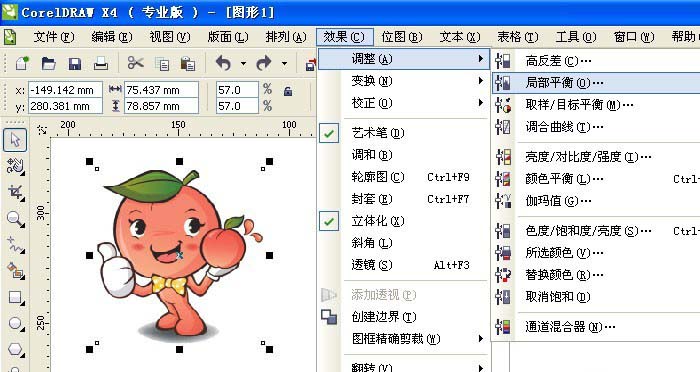Expand the 校正(O) submenu
The image size is (700, 372).
tap(404, 103)
